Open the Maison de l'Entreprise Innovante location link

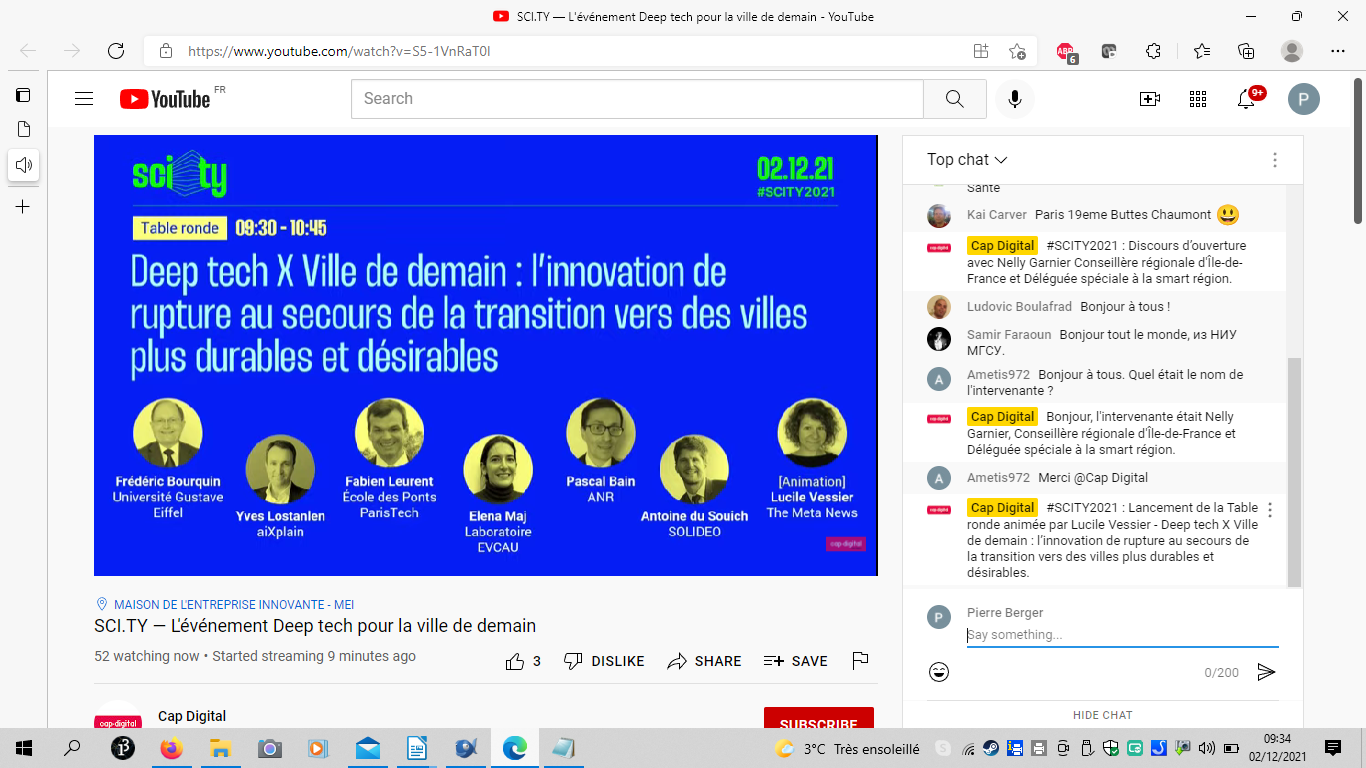[233, 605]
